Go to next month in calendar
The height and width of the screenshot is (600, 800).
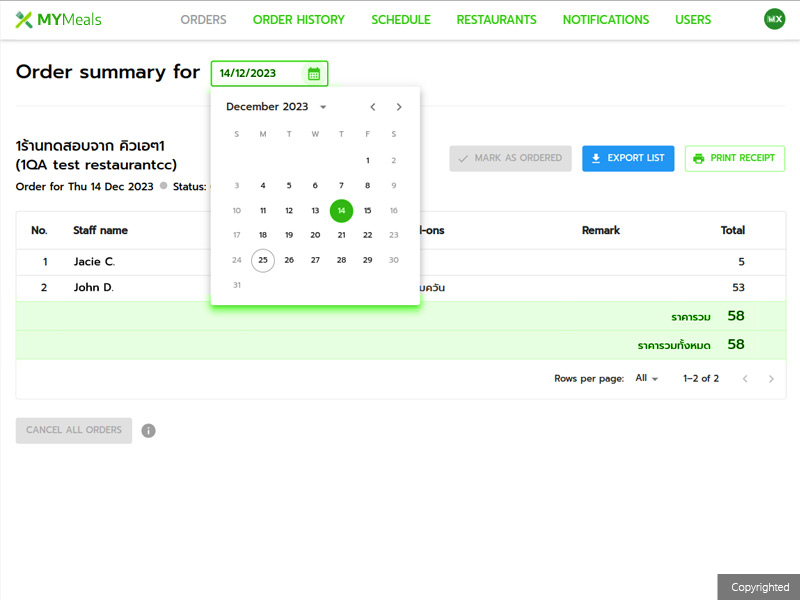pyautogui.click(x=399, y=107)
